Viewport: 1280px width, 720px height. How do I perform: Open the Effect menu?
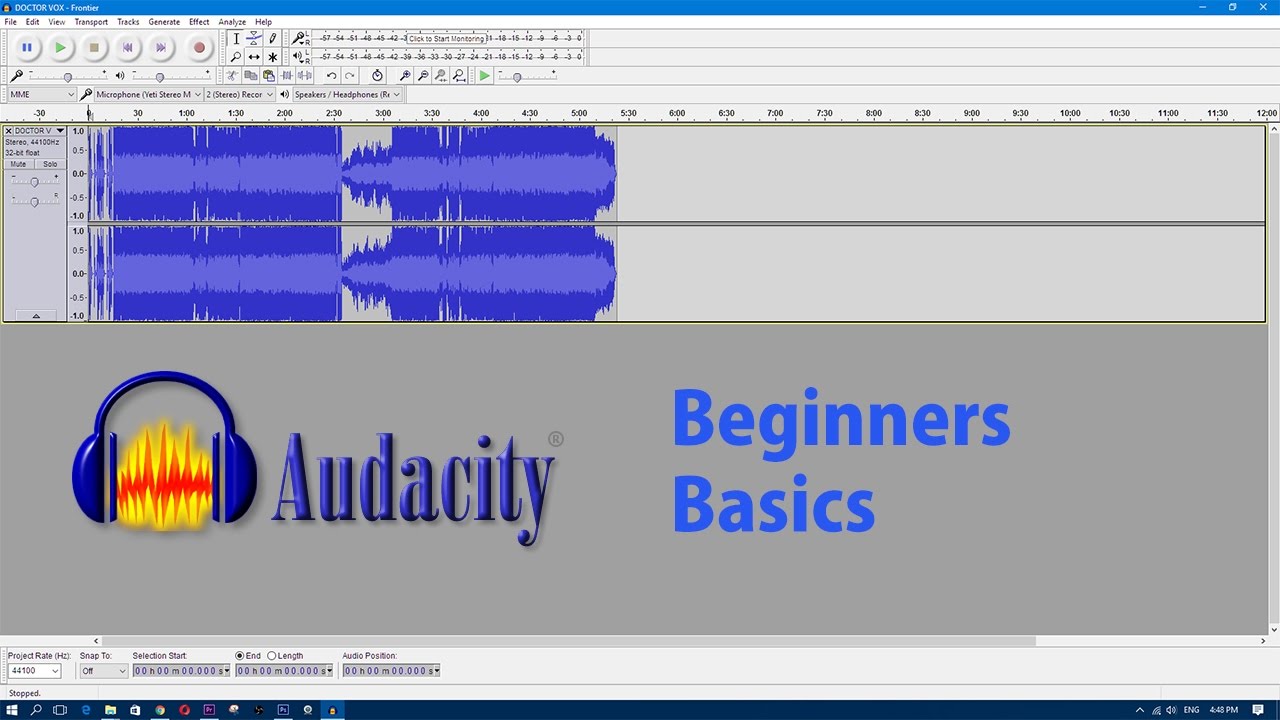pos(199,21)
